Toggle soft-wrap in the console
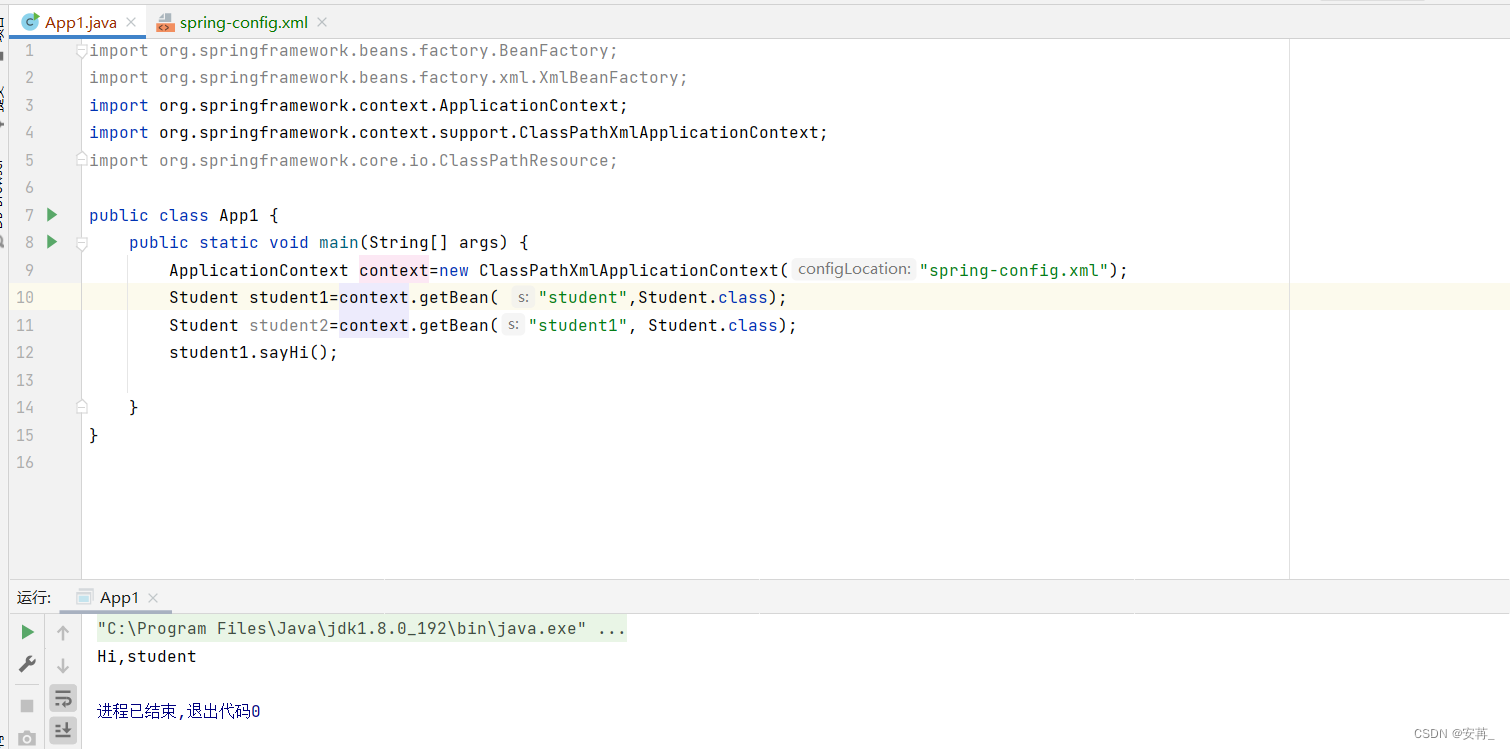This screenshot has height=749, width=1510. tap(63, 698)
